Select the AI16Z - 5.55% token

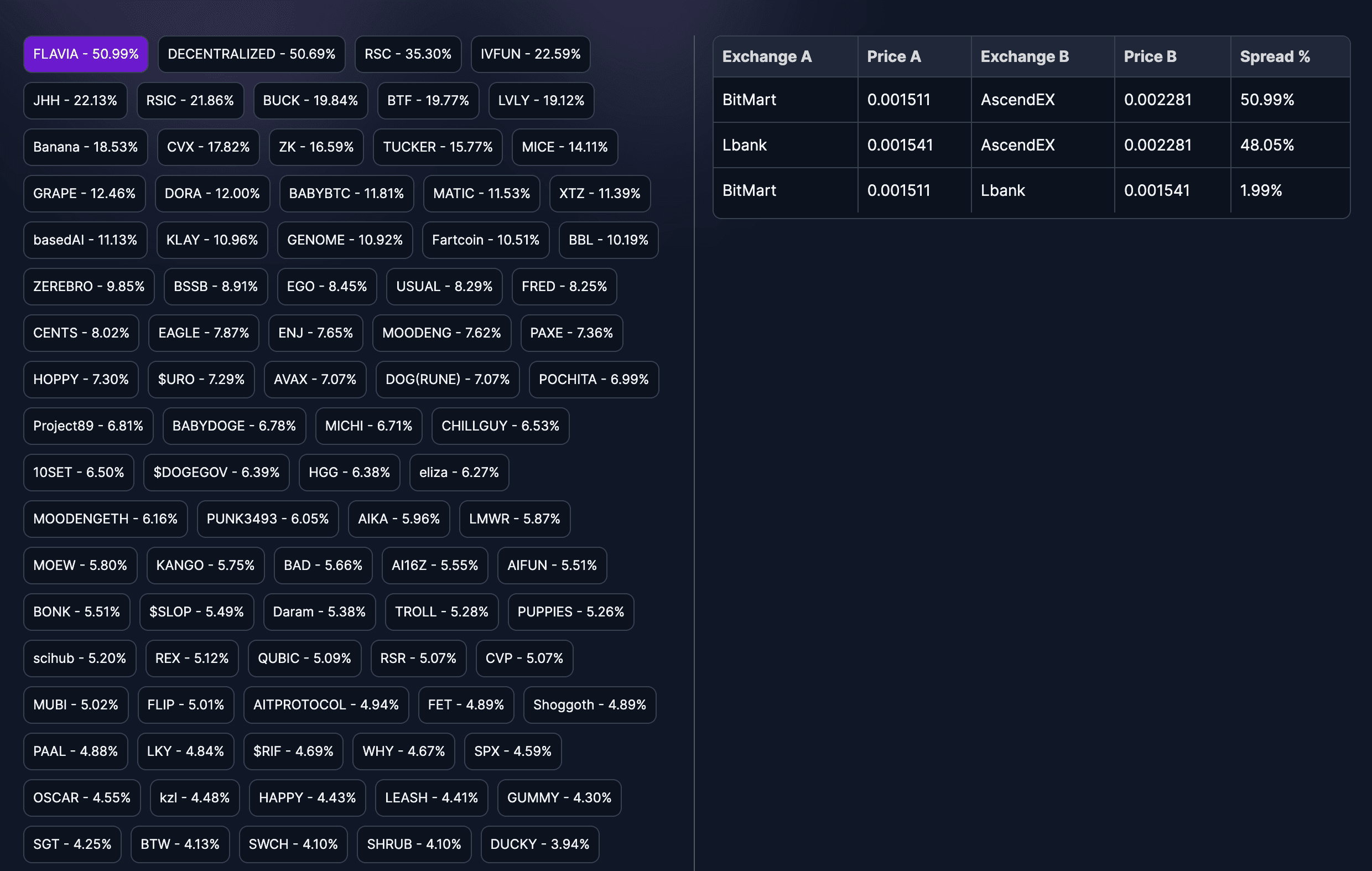pyautogui.click(x=435, y=565)
